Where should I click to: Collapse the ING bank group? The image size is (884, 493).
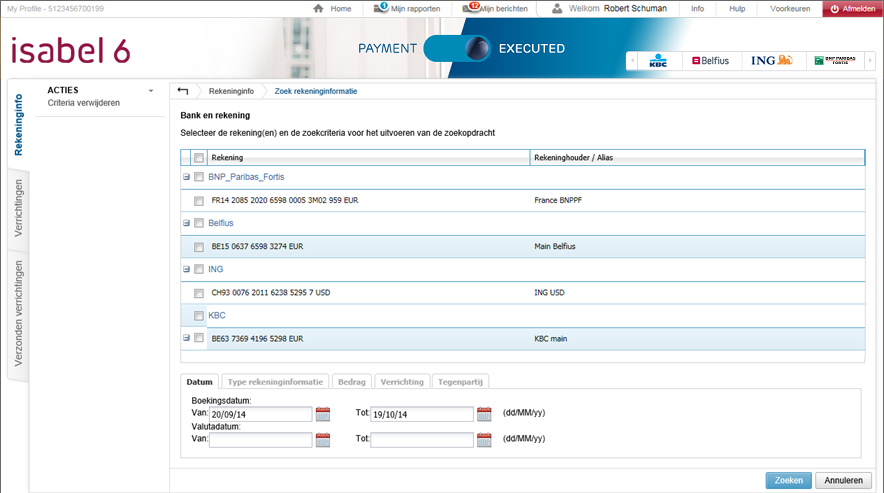tap(186, 269)
